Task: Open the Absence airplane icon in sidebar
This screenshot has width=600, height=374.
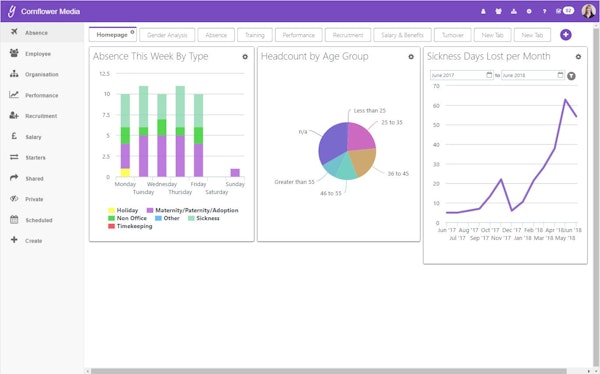Action: click(x=14, y=32)
